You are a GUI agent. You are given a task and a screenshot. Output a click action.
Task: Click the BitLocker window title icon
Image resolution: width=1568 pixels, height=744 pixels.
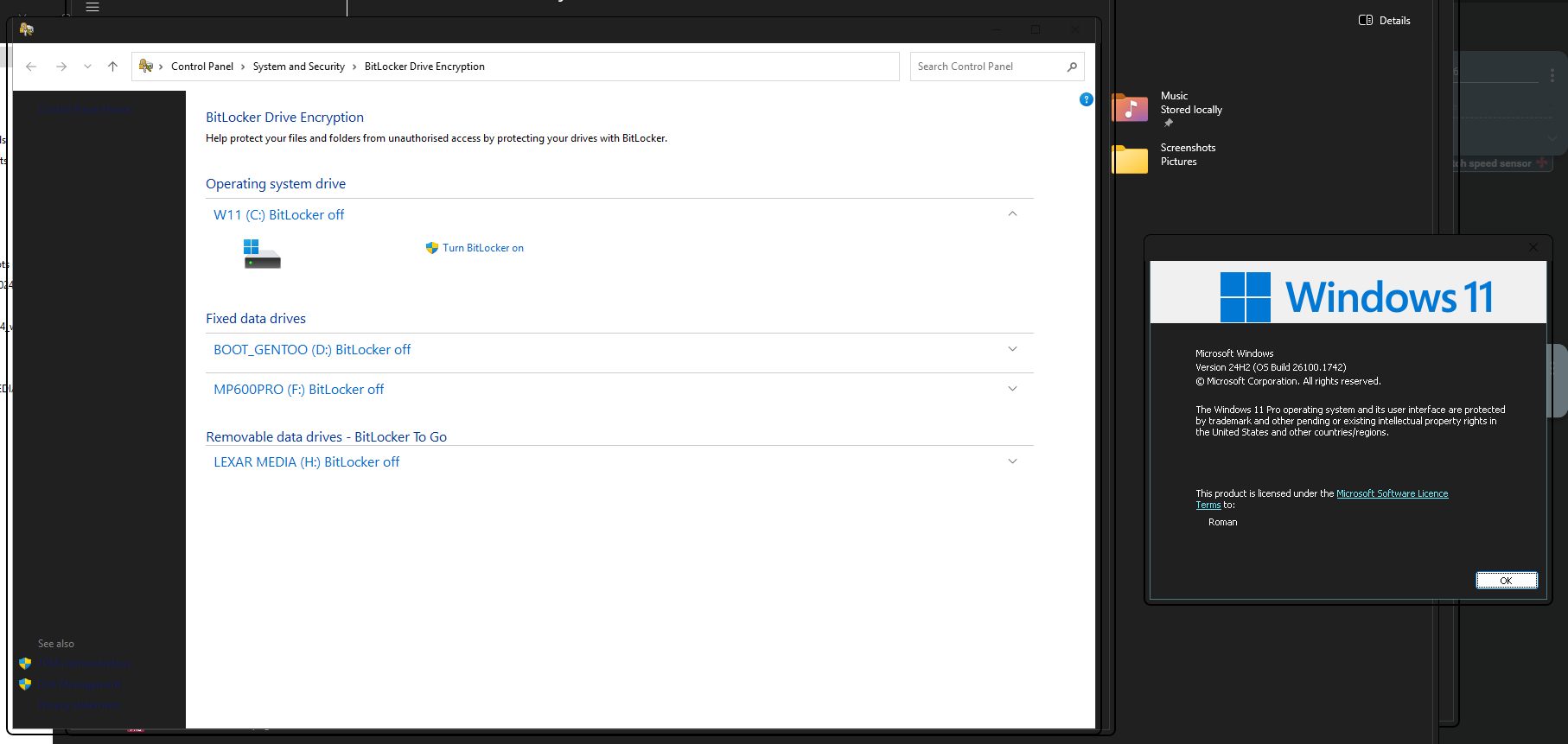coord(27,29)
